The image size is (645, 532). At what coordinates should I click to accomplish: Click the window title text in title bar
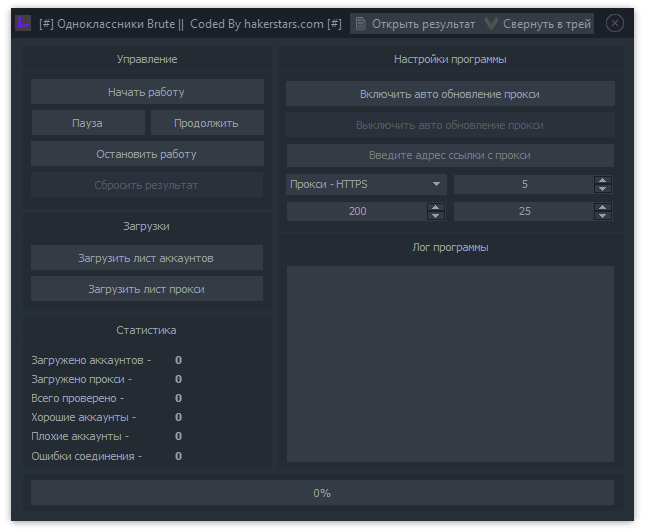[x=190, y=24]
